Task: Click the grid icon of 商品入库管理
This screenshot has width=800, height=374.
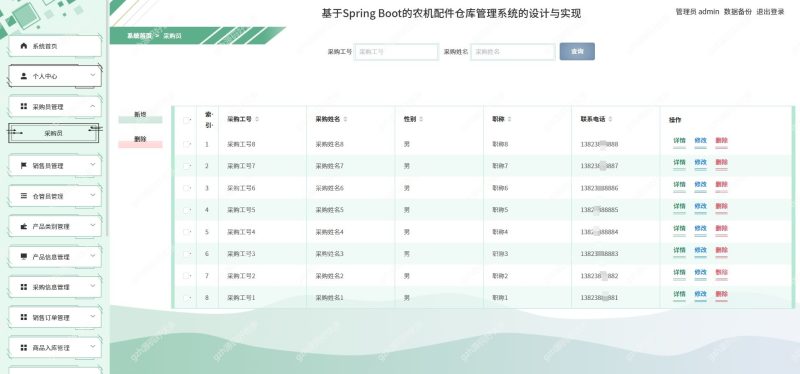Action: (23, 347)
